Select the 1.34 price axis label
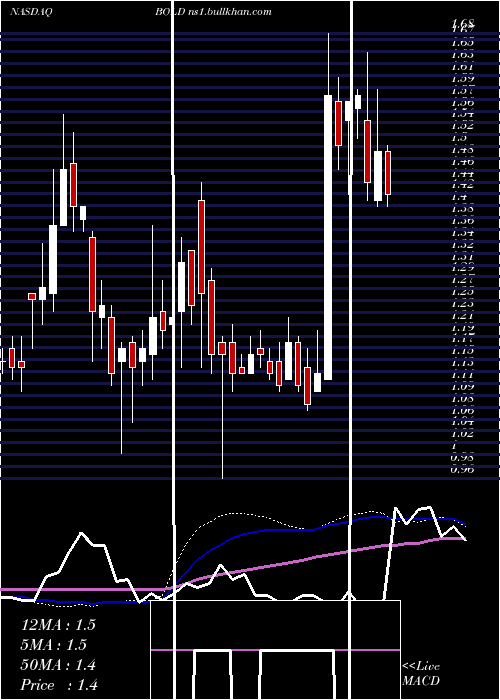Image resolution: width=500 pixels, height=700 pixels. (462, 233)
